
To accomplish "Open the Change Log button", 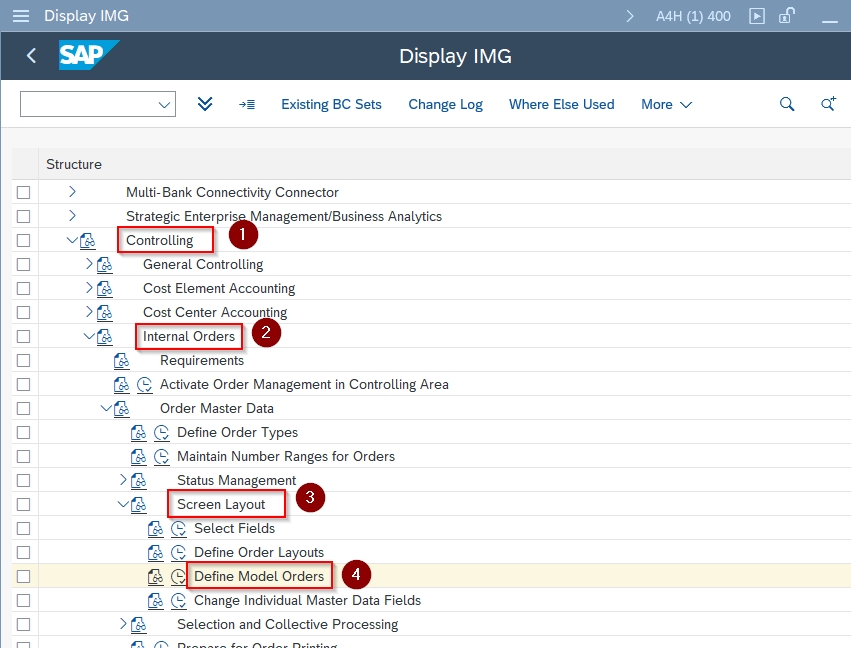I will coord(445,104).
